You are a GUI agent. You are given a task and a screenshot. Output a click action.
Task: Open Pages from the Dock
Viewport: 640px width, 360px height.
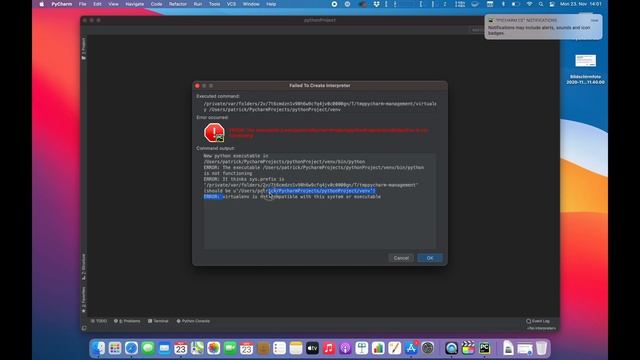(x=395, y=348)
